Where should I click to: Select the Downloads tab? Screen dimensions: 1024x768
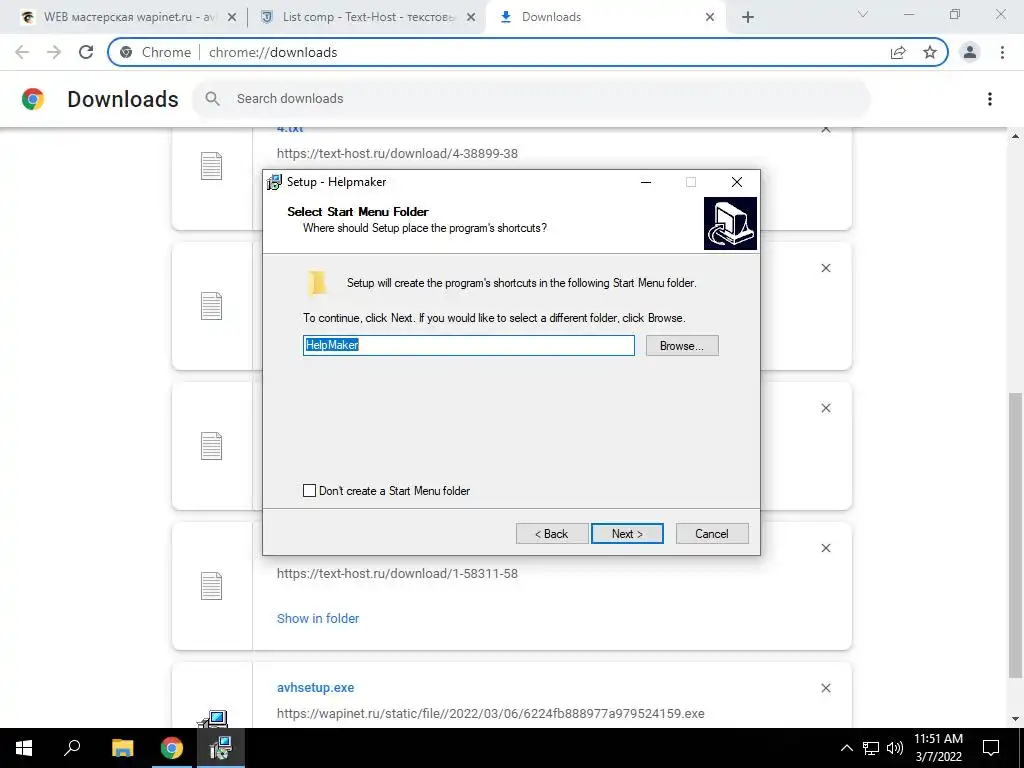click(604, 17)
